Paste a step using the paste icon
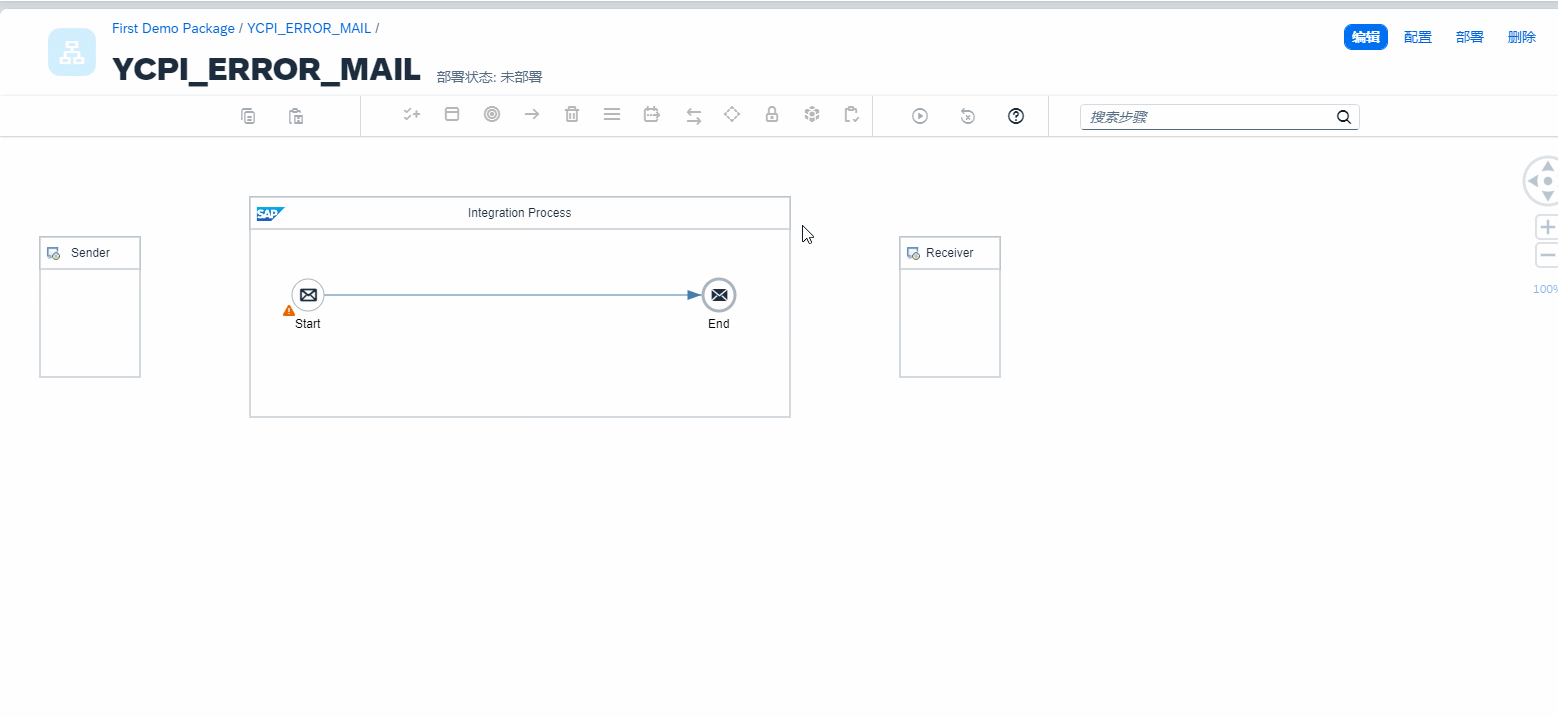The image size is (1558, 717). point(296,116)
